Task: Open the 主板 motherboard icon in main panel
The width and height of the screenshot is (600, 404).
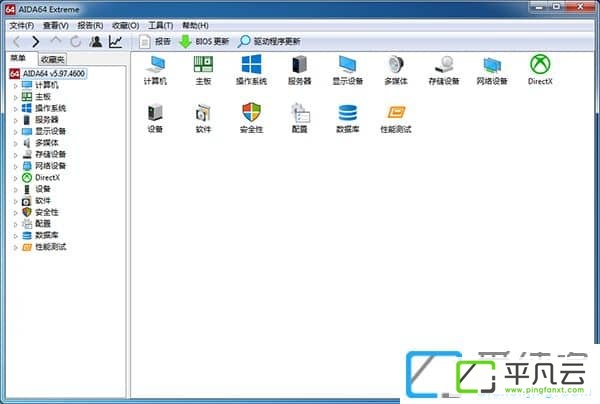Action: 203,70
